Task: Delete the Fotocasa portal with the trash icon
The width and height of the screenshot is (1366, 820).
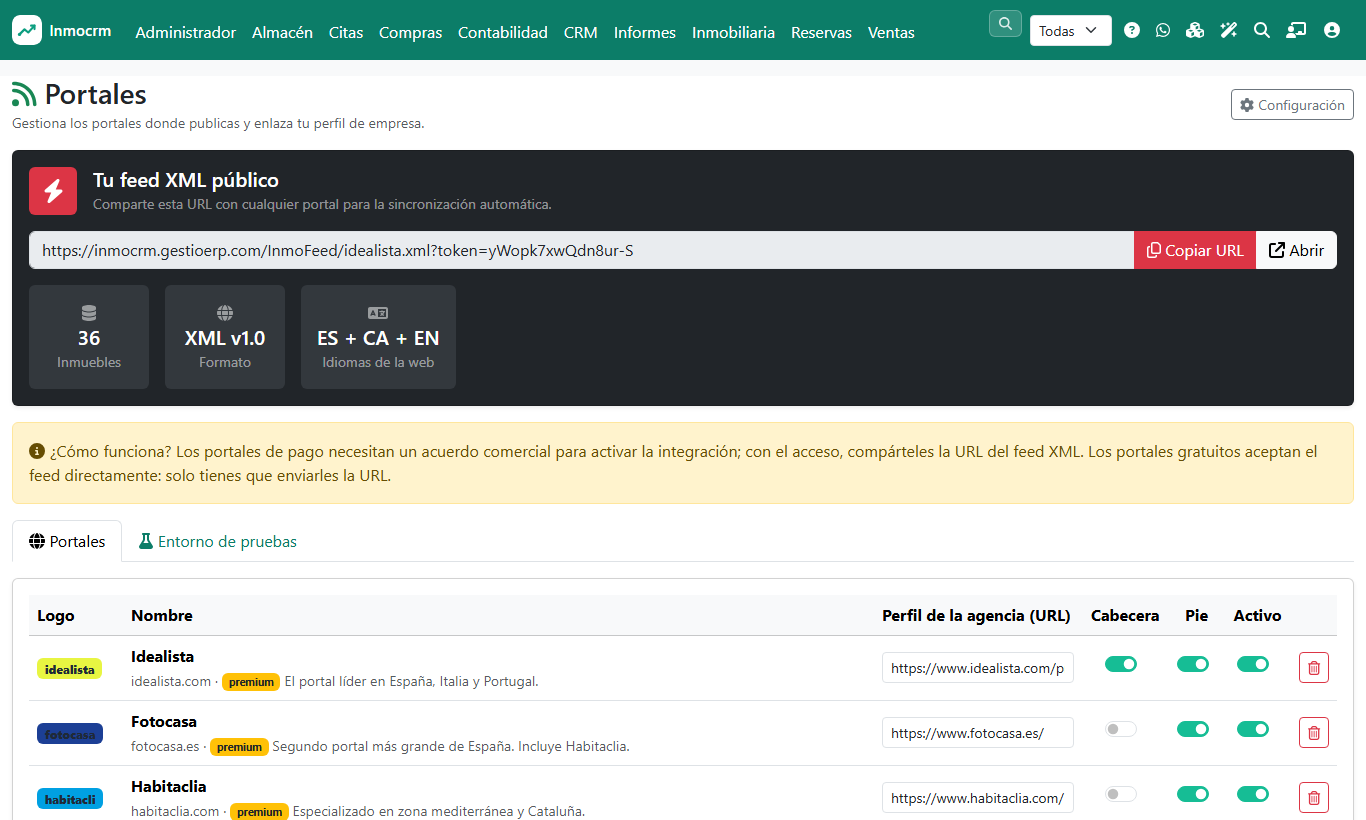Action: click(1314, 733)
